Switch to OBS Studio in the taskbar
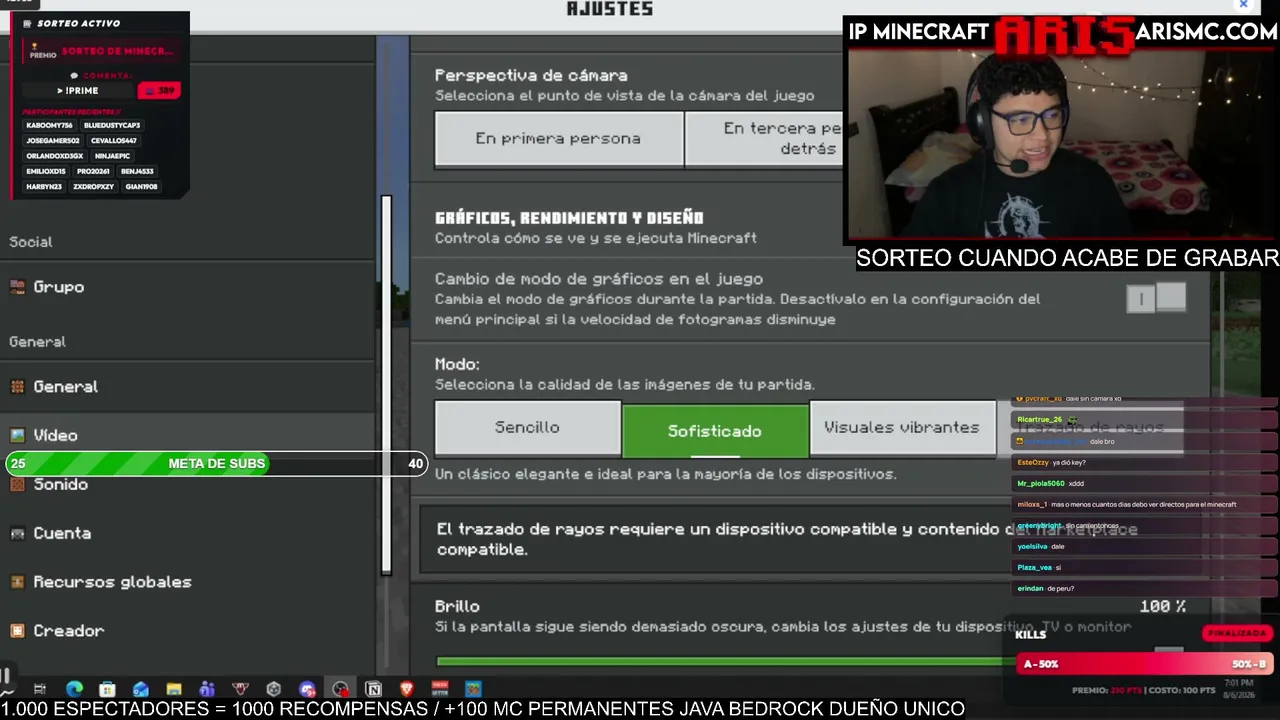Screen dimensions: 1280x720 340,689
